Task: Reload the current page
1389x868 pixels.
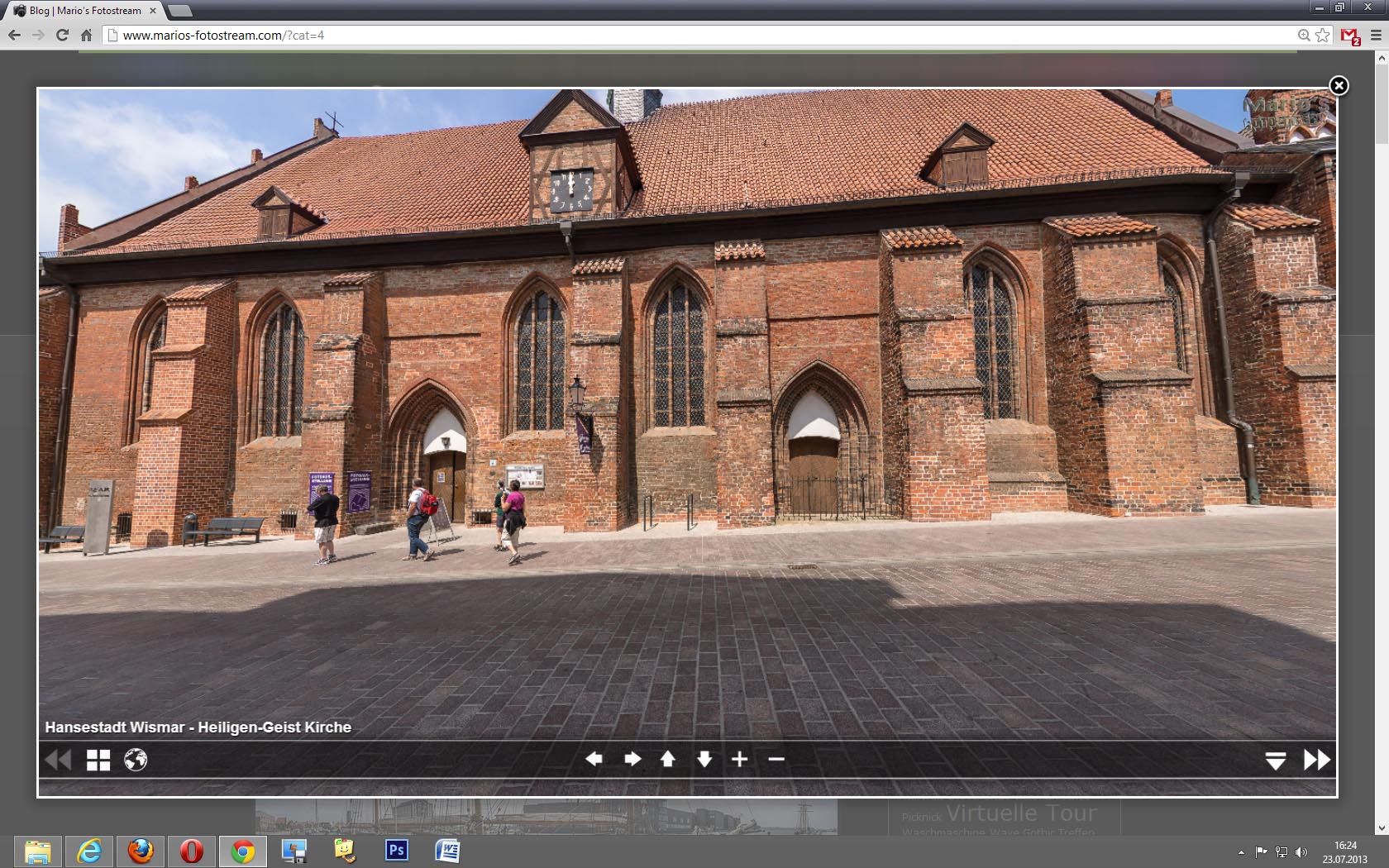Action: click(62, 35)
